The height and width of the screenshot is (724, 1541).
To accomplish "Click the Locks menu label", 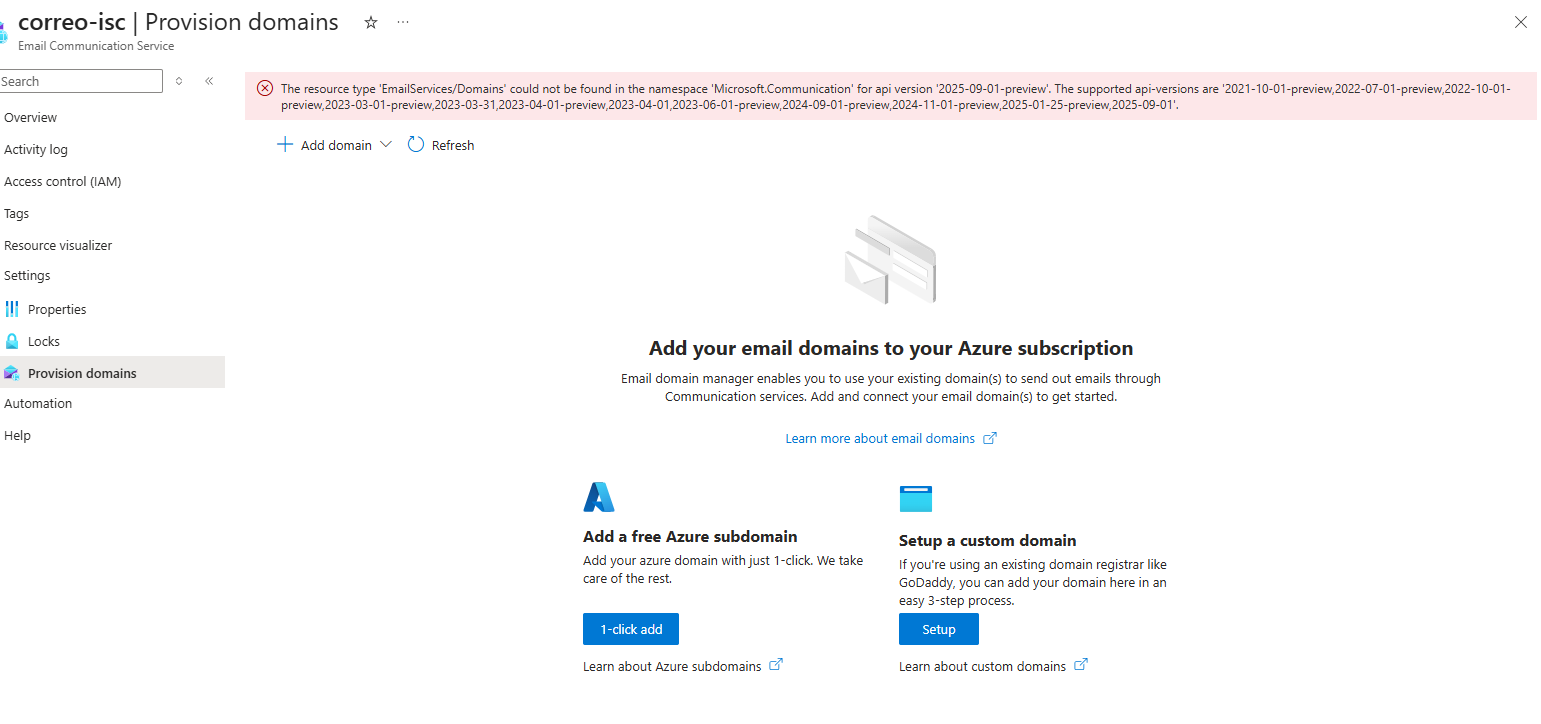I will pyautogui.click(x=44, y=341).
